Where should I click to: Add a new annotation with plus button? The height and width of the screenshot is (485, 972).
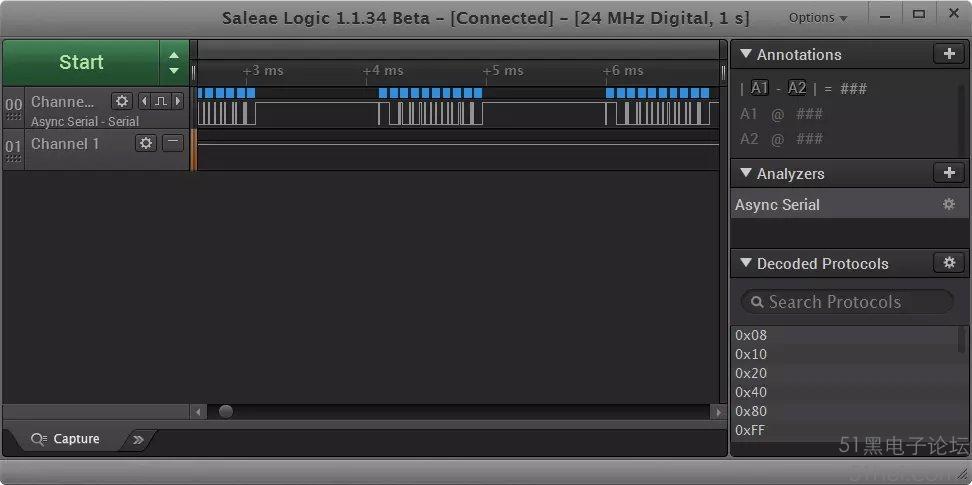[949, 55]
